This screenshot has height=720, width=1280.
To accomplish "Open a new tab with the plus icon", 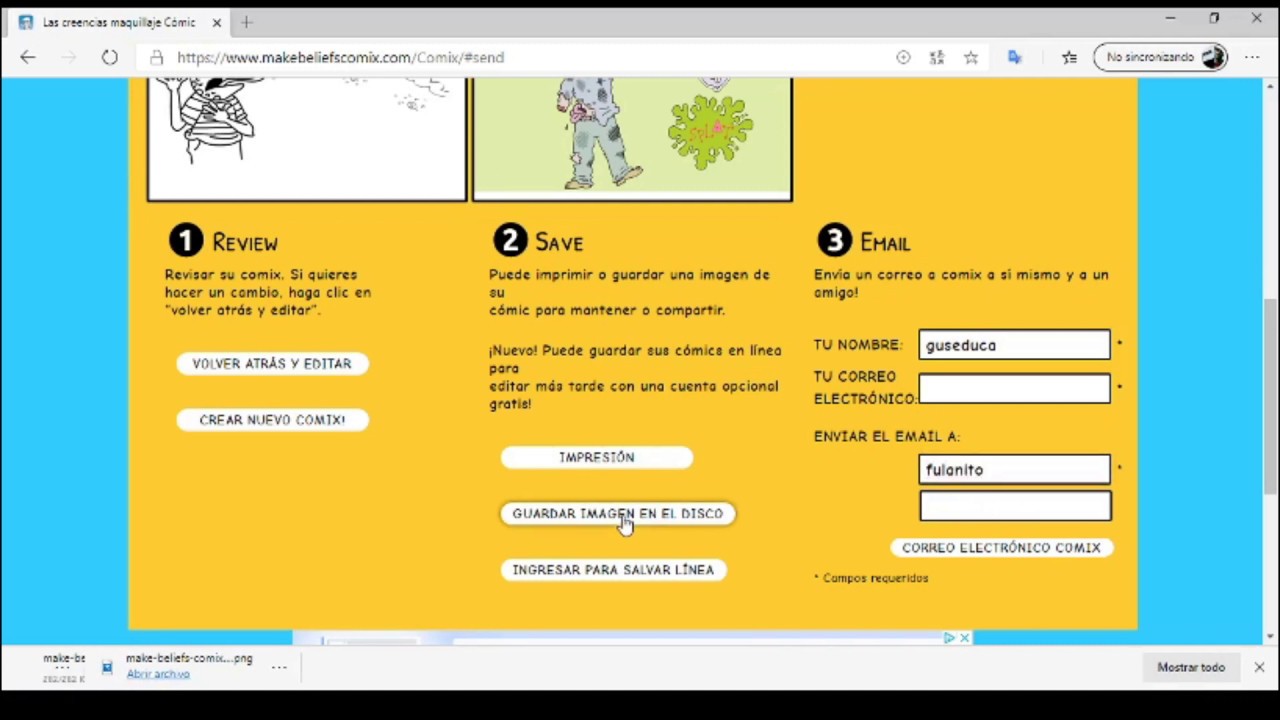I will (246, 22).
